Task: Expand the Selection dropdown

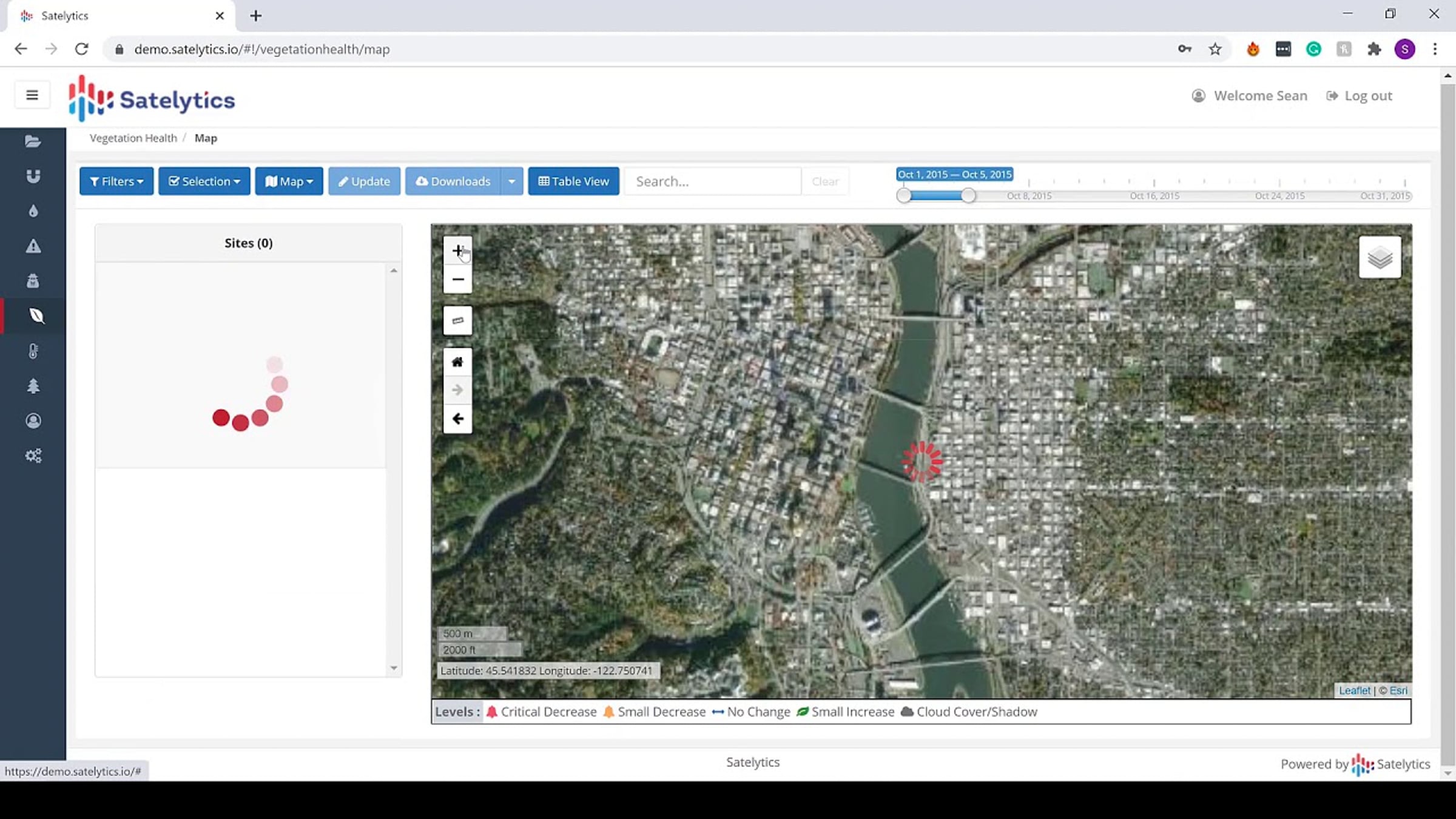Action: coord(204,181)
